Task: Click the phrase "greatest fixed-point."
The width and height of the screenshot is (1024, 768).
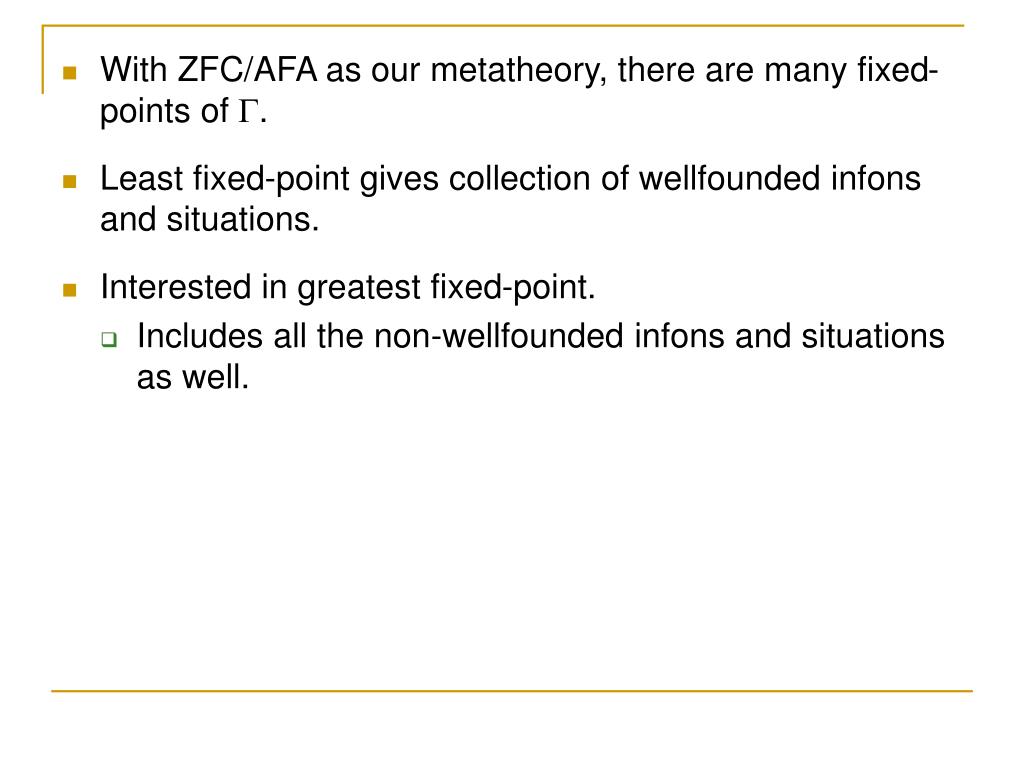Action: pos(446,288)
